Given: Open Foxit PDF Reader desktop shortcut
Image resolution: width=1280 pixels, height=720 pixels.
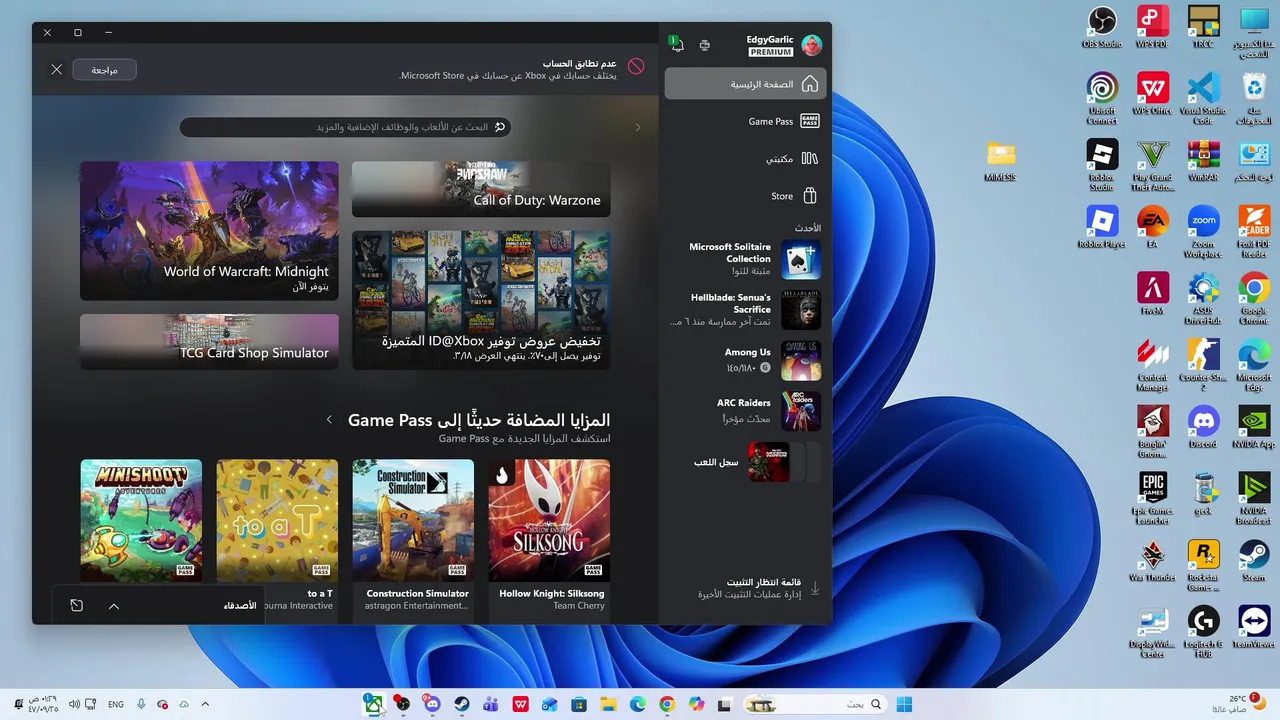Looking at the screenshot, I should click(1254, 231).
